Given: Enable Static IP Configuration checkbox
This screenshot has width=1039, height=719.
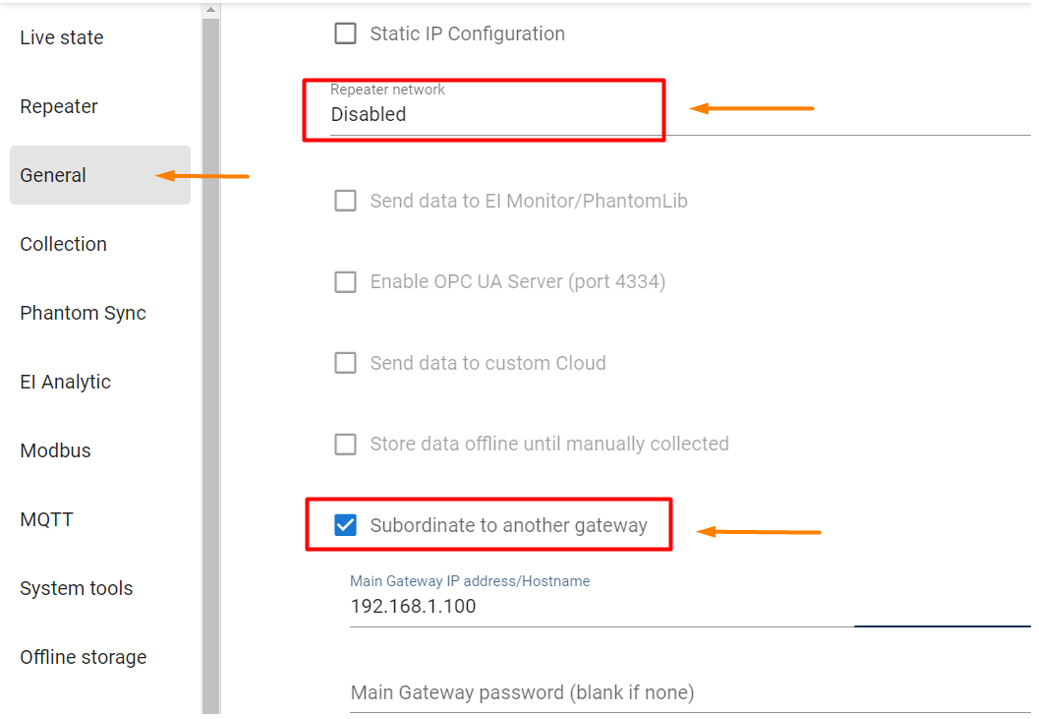Looking at the screenshot, I should click(345, 34).
